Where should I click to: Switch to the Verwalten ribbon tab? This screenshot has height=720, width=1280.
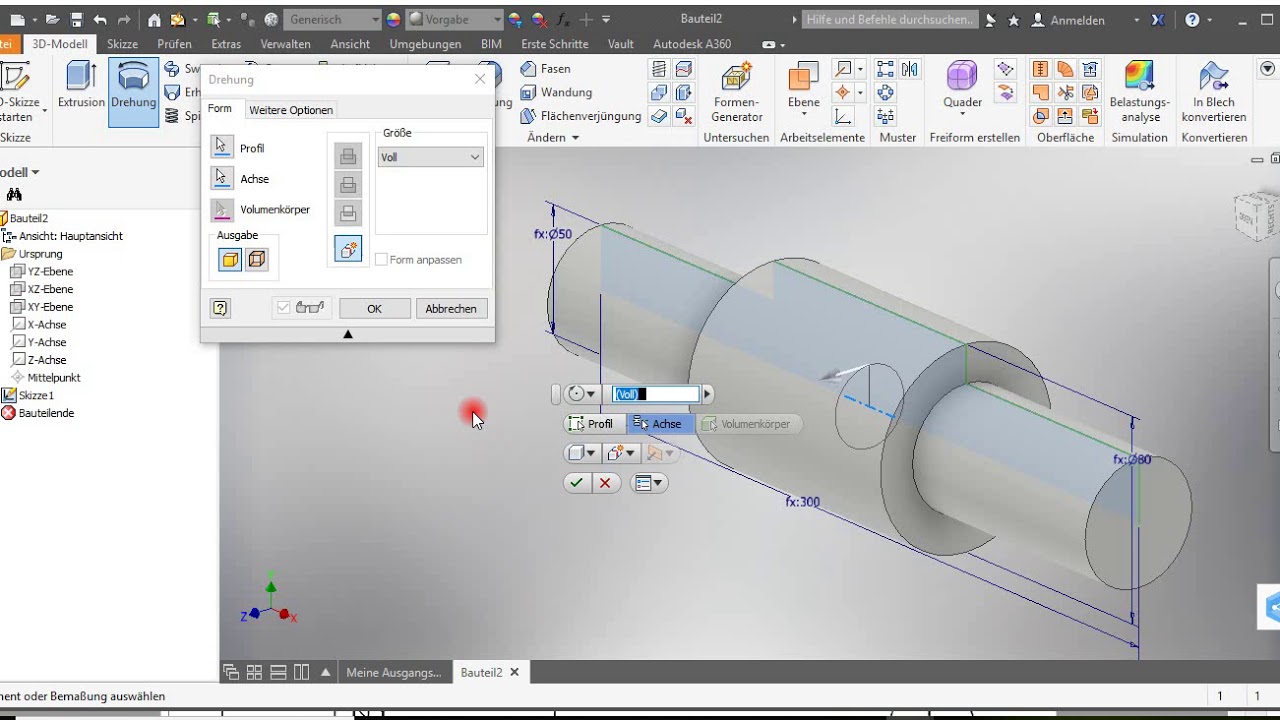[x=284, y=44]
